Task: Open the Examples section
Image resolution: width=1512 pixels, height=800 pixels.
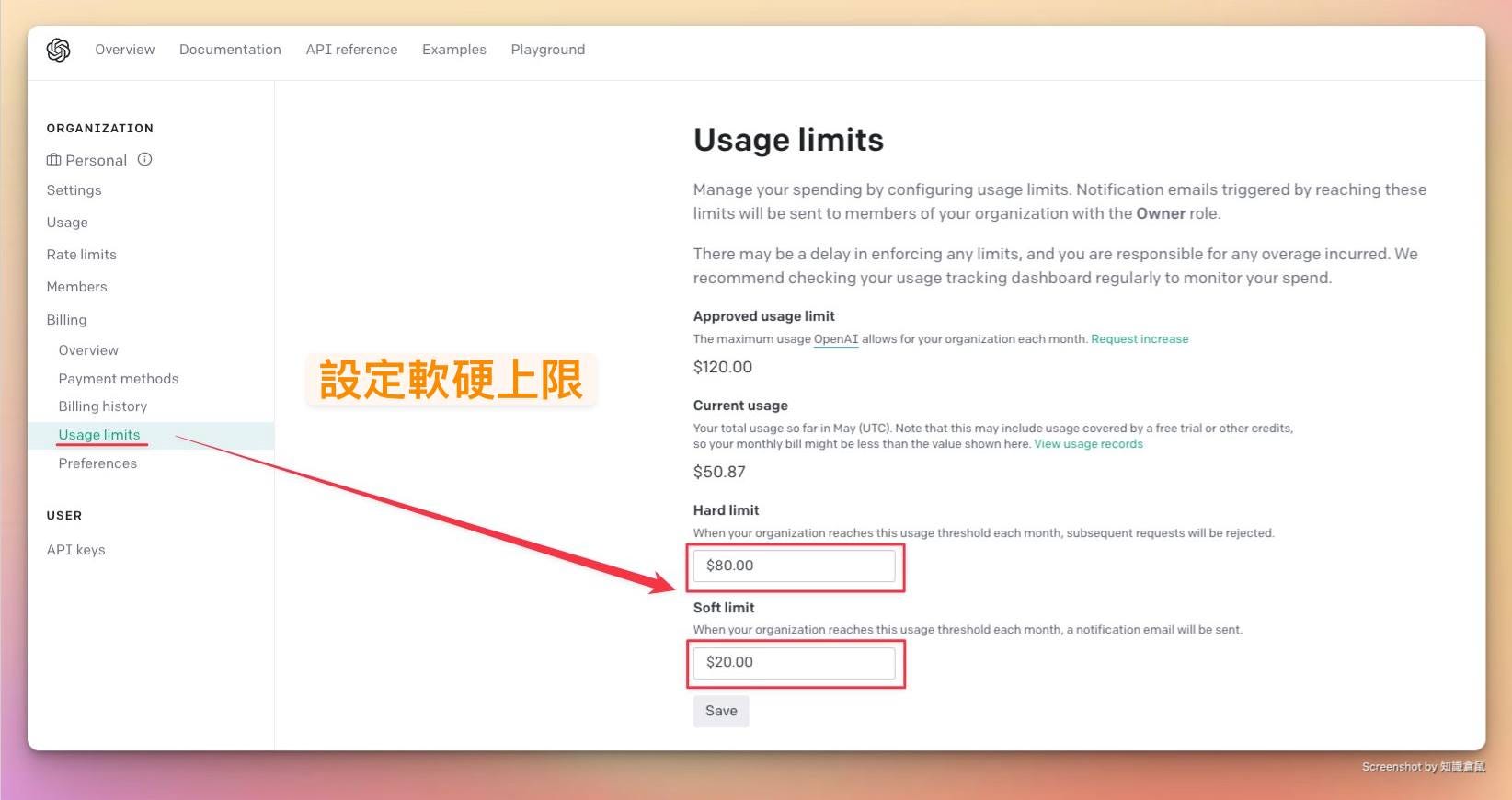Action: (x=454, y=50)
